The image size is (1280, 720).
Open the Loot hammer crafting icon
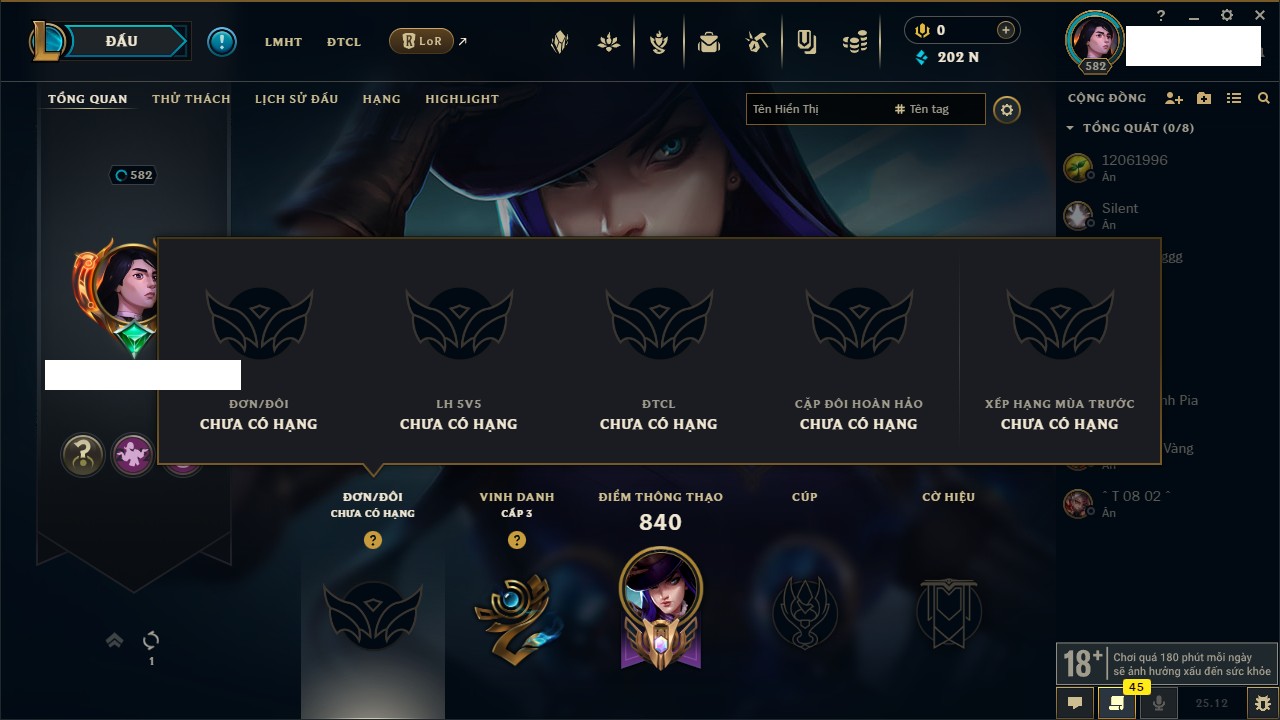point(757,42)
